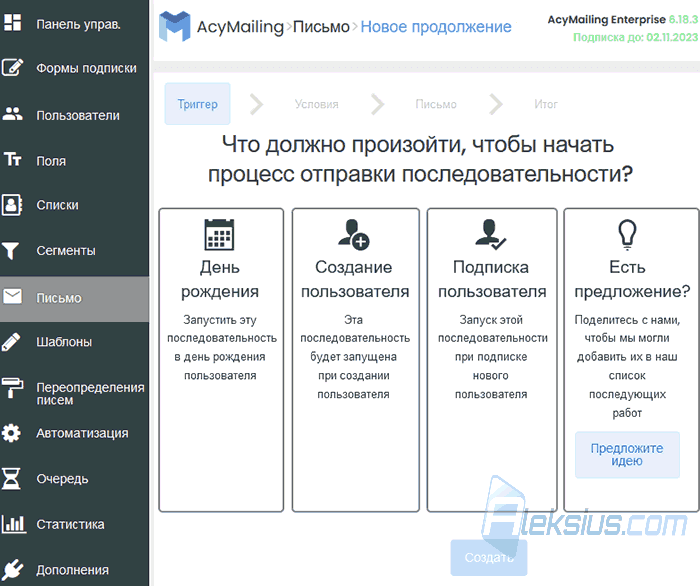Click the Статистика bar-chart icon
Viewport: 700px width, 586px height.
(13, 524)
